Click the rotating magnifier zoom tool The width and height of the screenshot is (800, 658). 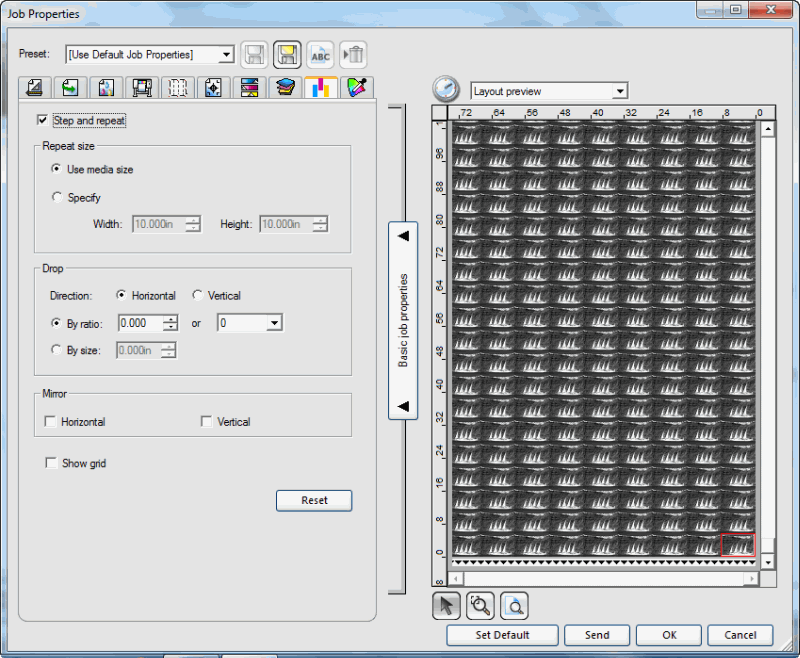pos(481,604)
